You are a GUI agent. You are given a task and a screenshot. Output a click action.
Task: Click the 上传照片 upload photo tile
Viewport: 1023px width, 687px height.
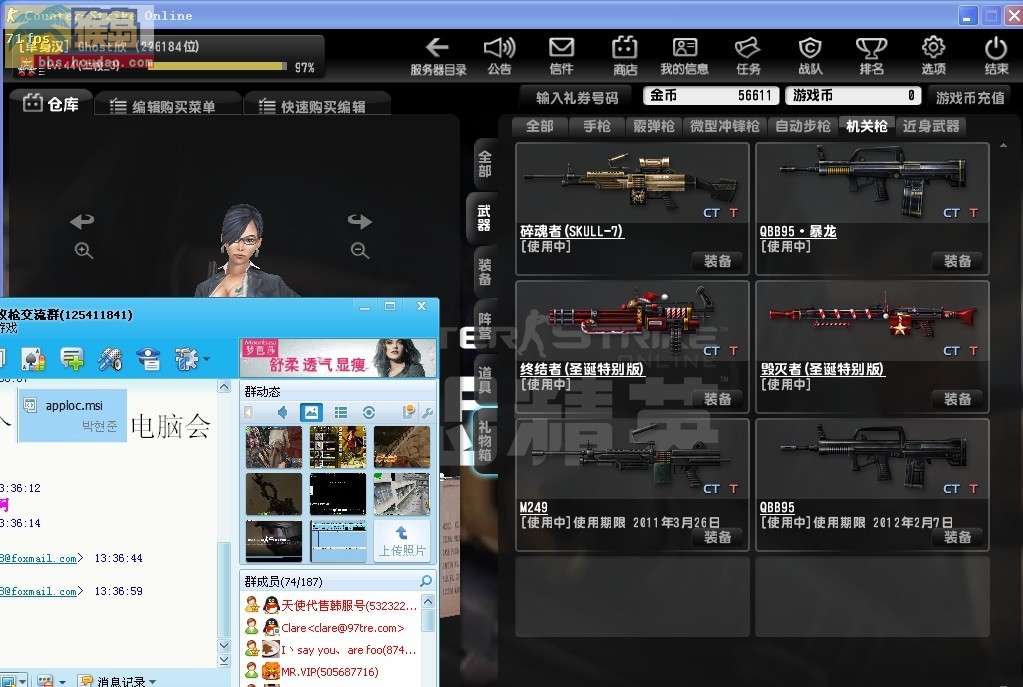[x=402, y=541]
